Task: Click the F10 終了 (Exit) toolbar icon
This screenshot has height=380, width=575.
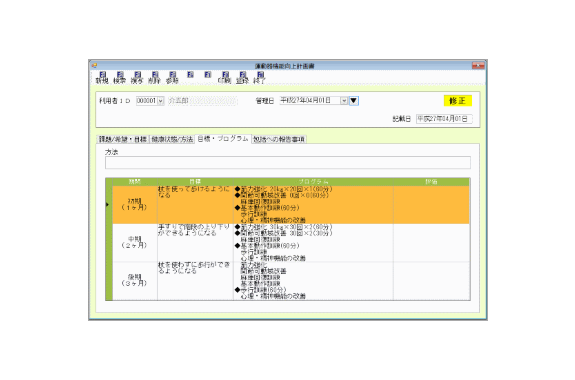Action: tap(260, 77)
